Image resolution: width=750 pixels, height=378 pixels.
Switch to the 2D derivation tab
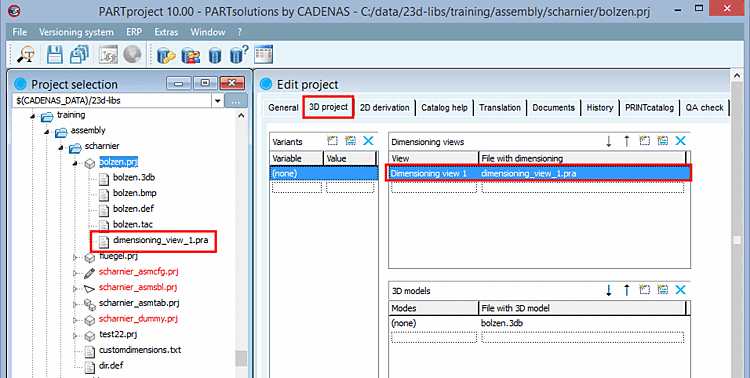pos(385,108)
